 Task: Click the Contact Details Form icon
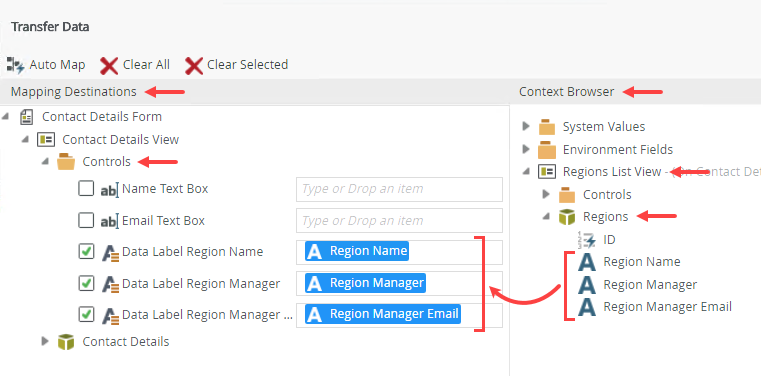pyautogui.click(x=27, y=117)
